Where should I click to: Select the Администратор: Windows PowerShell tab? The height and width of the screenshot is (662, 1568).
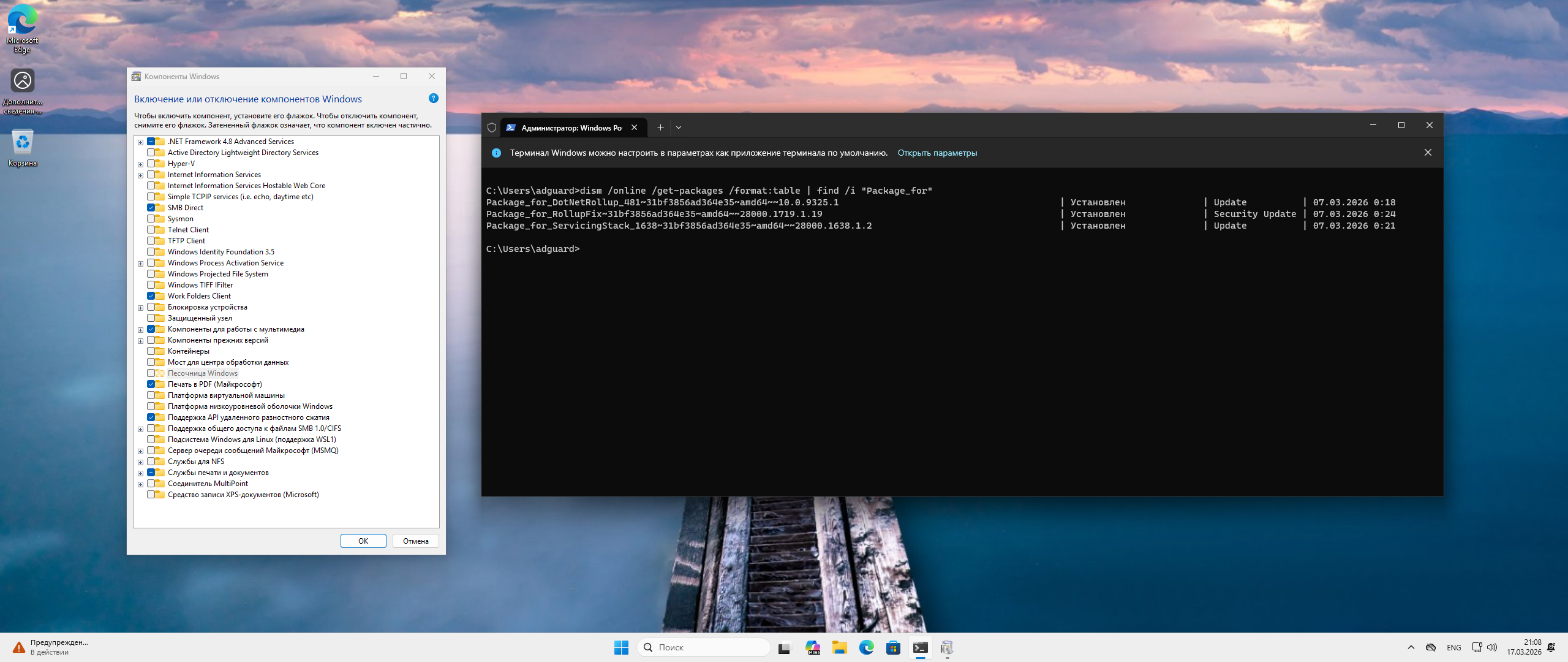pyautogui.click(x=570, y=127)
